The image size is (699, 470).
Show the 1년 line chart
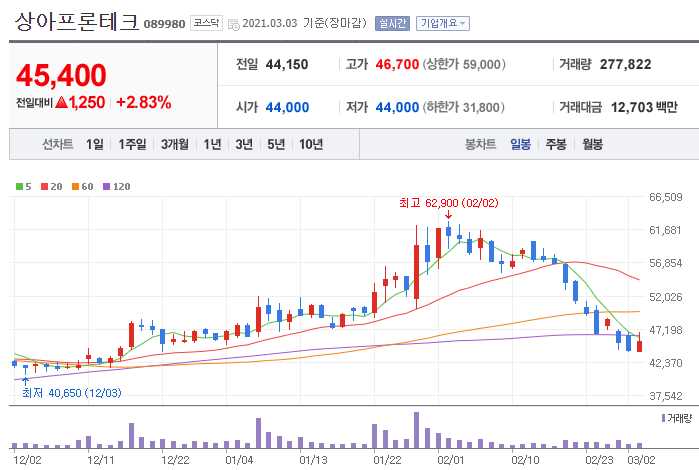(x=212, y=144)
